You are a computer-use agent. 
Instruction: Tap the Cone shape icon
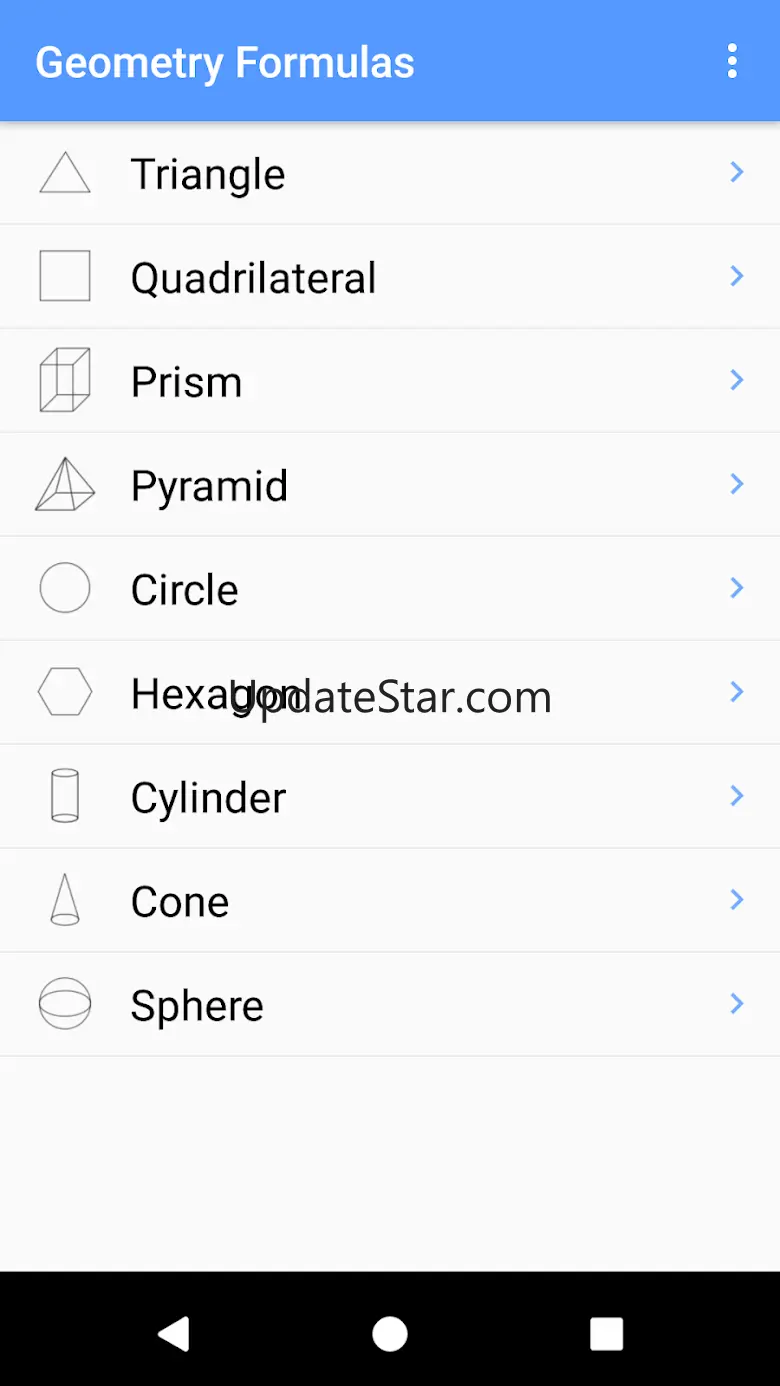tap(65, 900)
